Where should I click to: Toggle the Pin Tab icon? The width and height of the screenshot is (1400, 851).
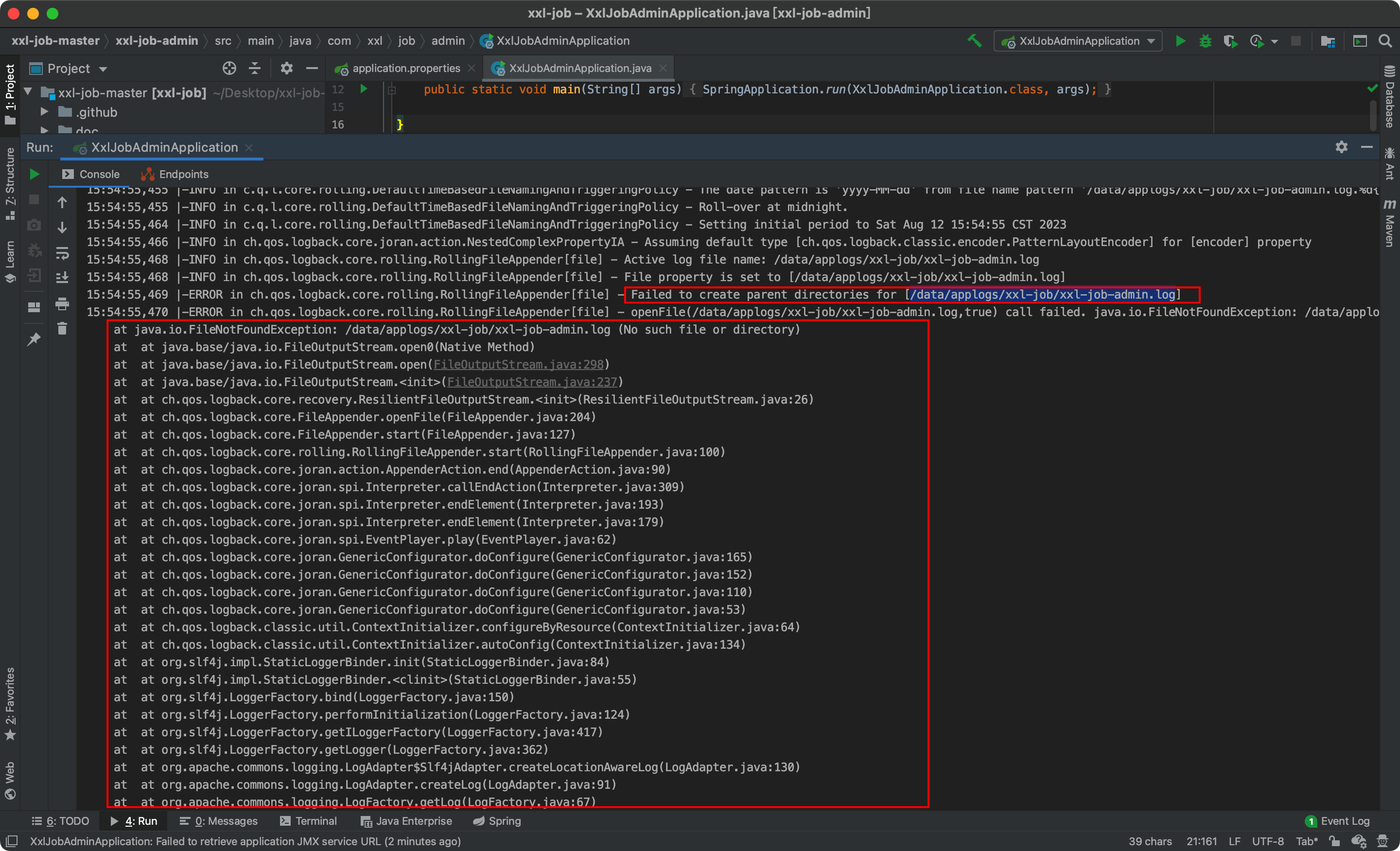coord(34,339)
